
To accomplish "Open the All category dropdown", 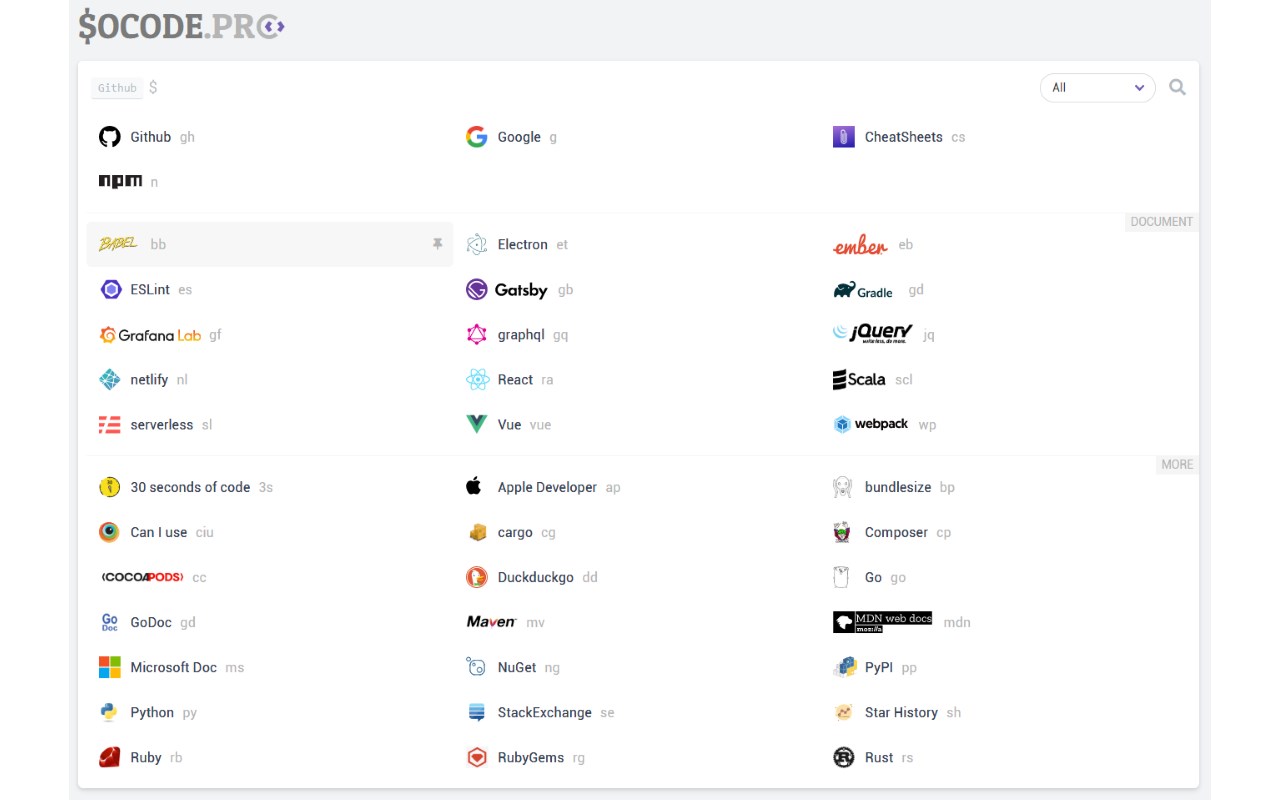I will point(1098,88).
